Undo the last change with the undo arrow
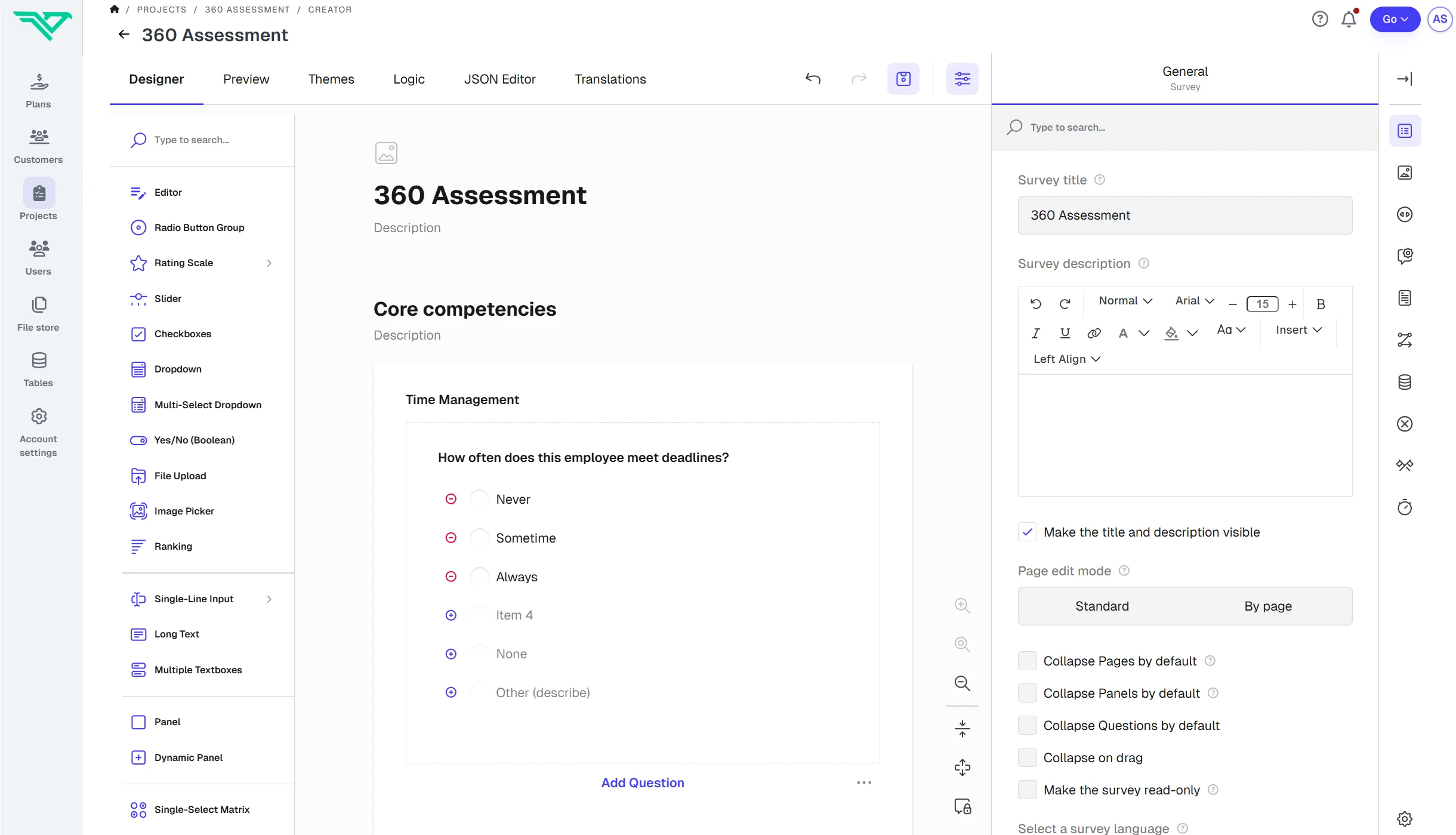This screenshot has width=1456, height=835. pos(813,78)
